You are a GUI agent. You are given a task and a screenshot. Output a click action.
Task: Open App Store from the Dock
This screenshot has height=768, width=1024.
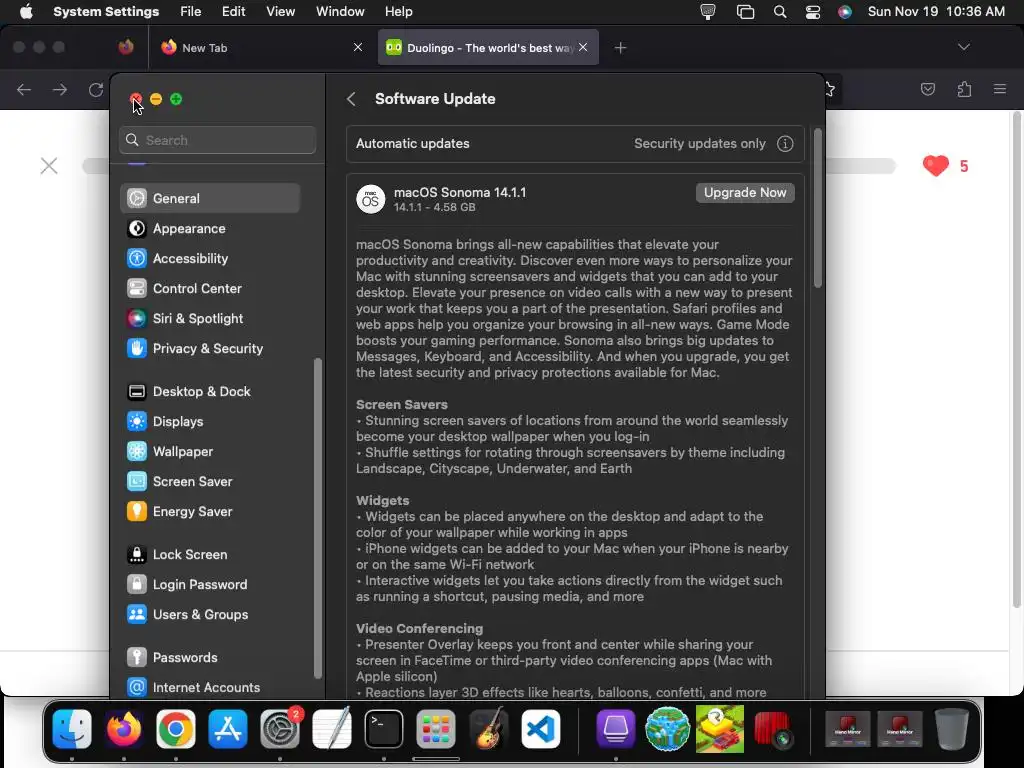coord(228,729)
